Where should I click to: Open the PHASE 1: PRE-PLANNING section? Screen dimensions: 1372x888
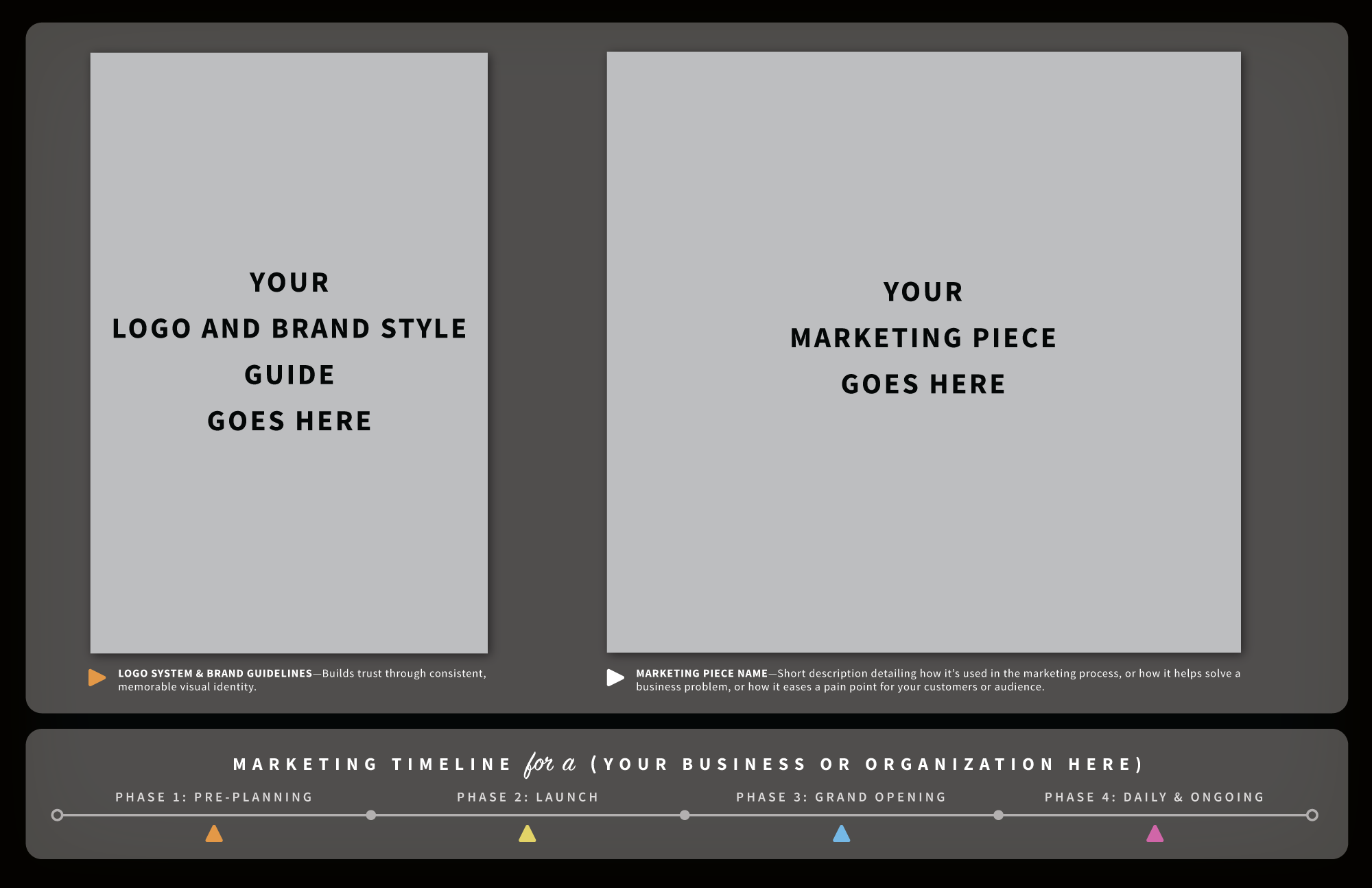[213, 797]
